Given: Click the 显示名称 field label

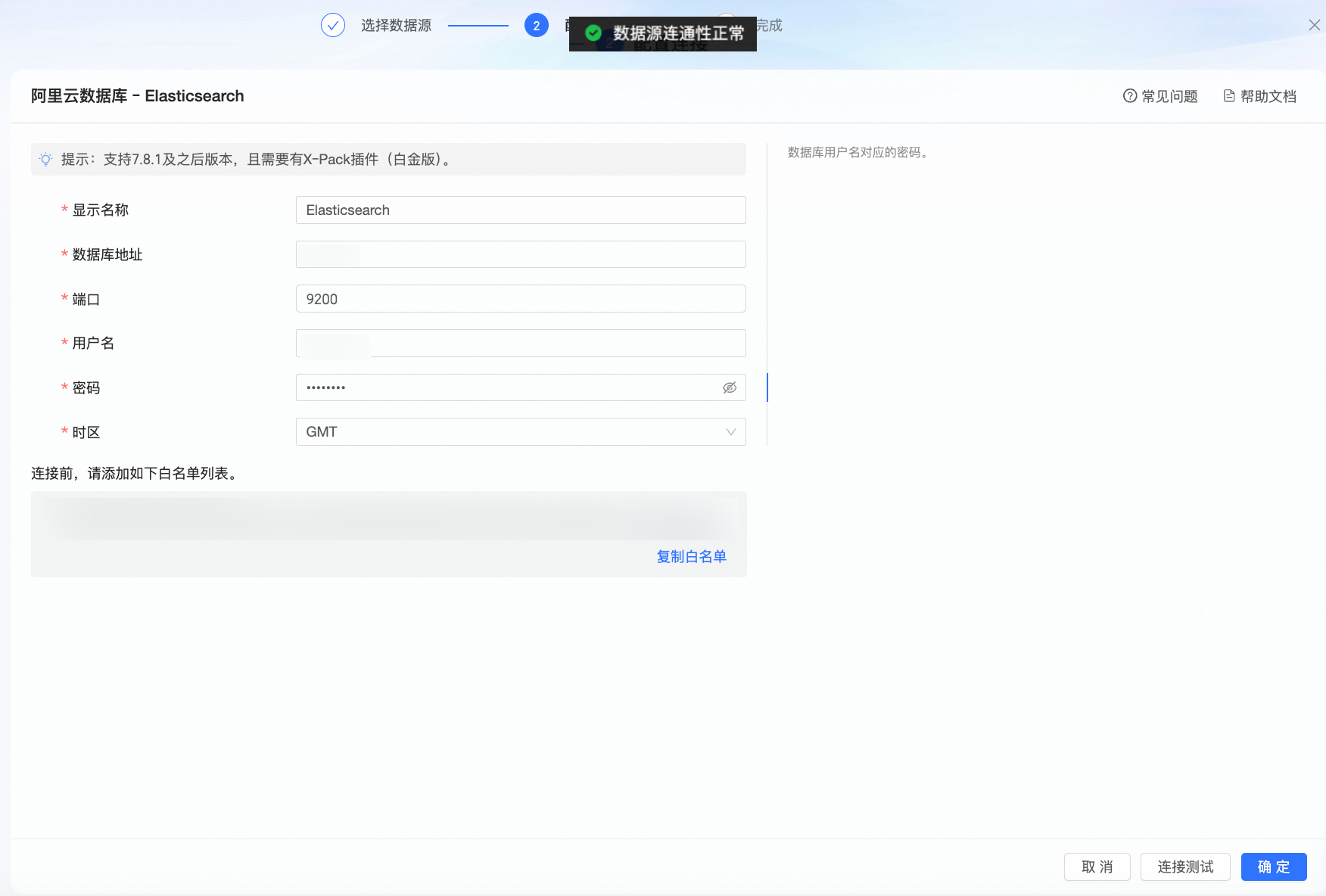Looking at the screenshot, I should tap(101, 210).
